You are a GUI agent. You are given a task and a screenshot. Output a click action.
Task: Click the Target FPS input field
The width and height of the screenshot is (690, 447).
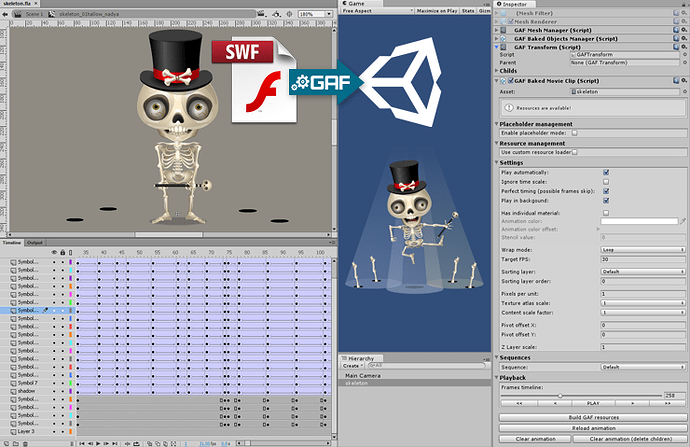coord(643,259)
